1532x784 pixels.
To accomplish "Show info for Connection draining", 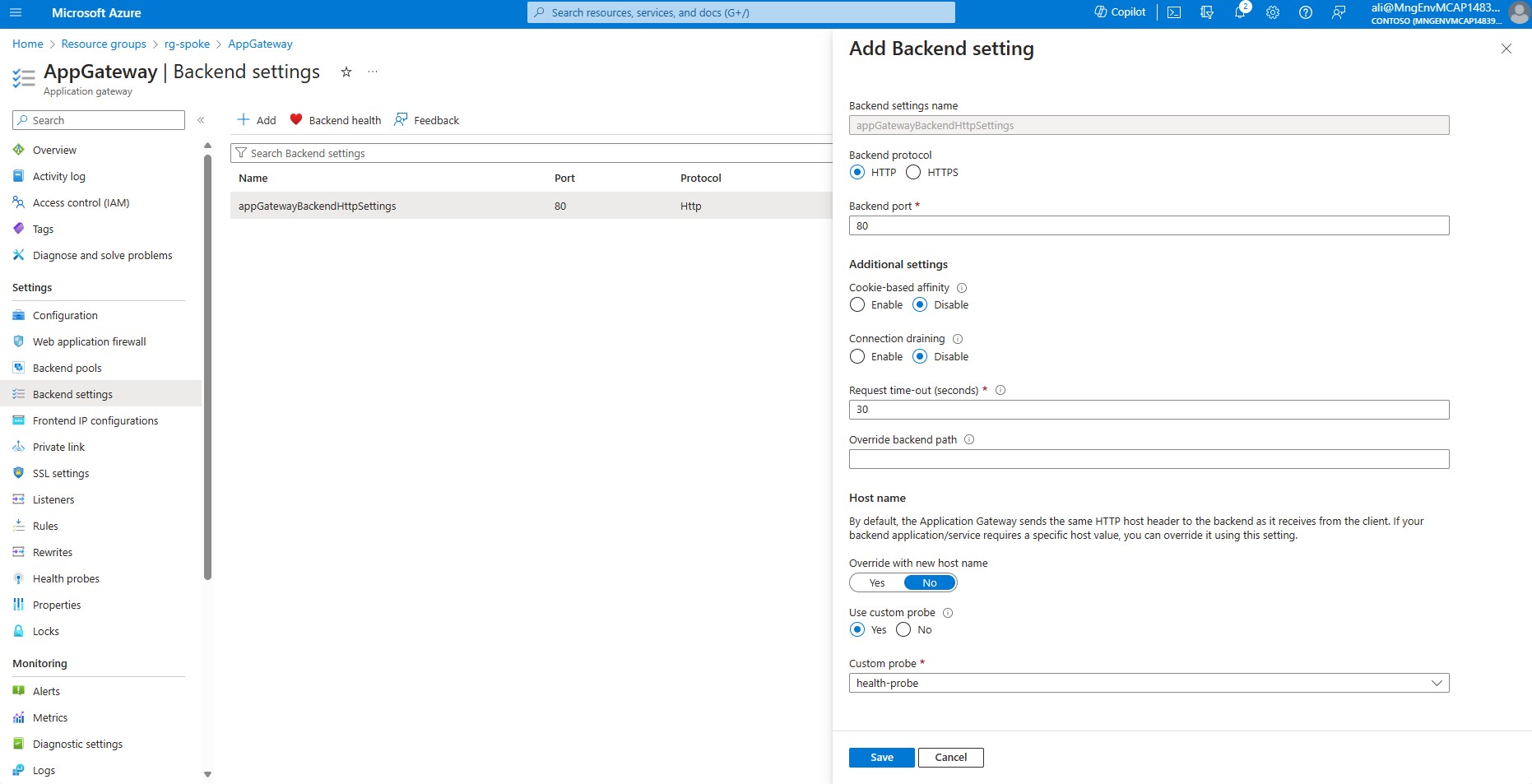I will point(958,339).
